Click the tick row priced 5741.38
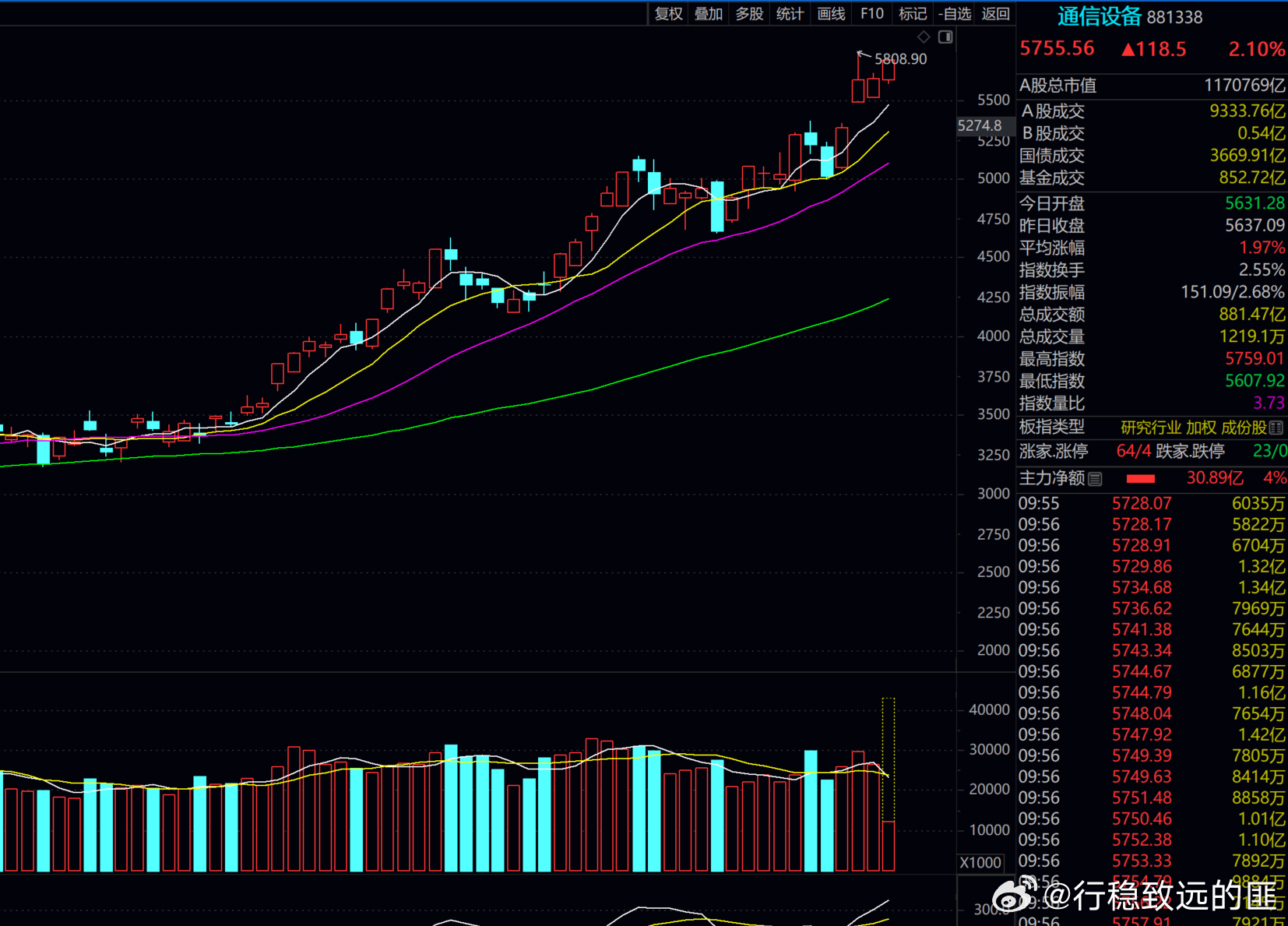This screenshot has height=926, width=1288. point(1152,630)
